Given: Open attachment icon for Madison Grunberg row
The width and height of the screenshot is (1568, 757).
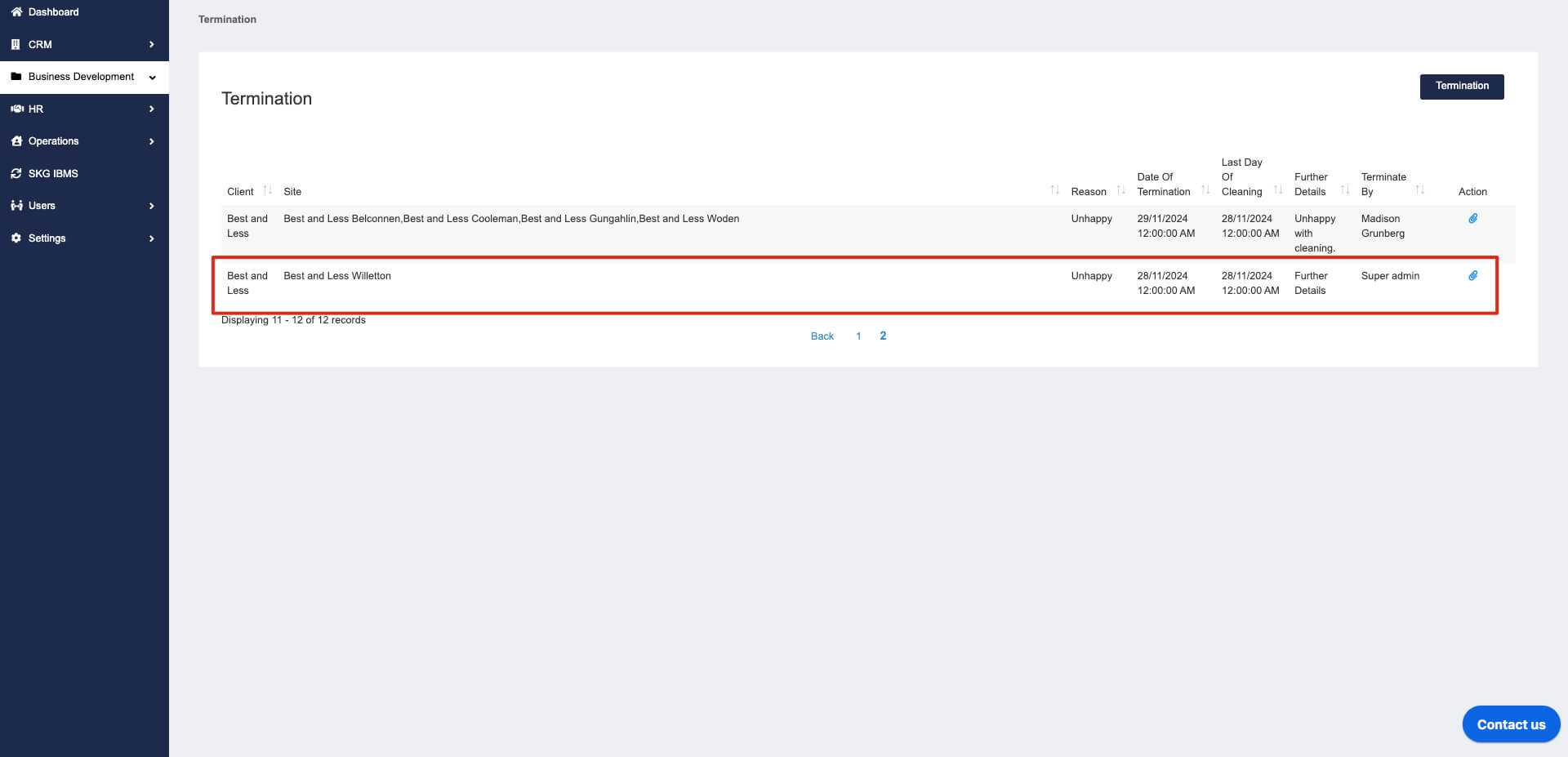Looking at the screenshot, I should (x=1473, y=219).
